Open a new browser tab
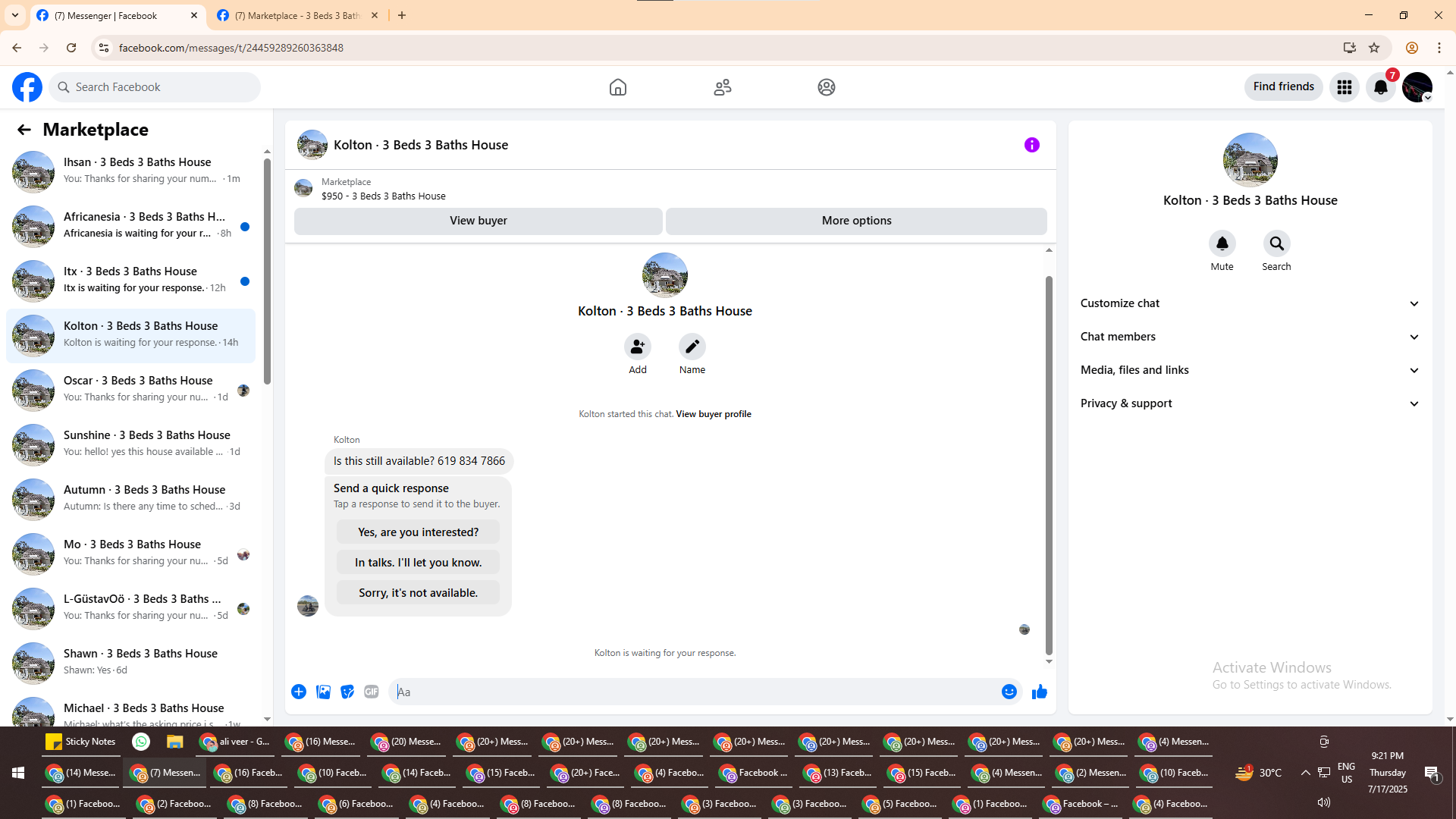The width and height of the screenshot is (1456, 819). click(402, 15)
